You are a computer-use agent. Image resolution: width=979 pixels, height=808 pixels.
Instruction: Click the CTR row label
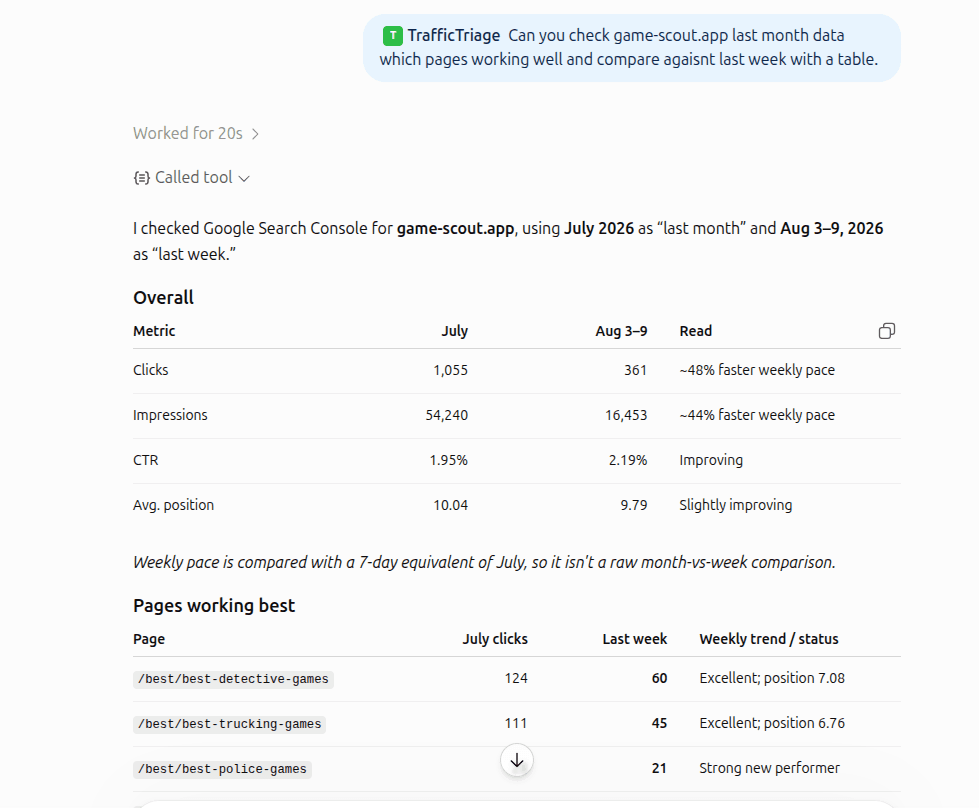coord(145,460)
